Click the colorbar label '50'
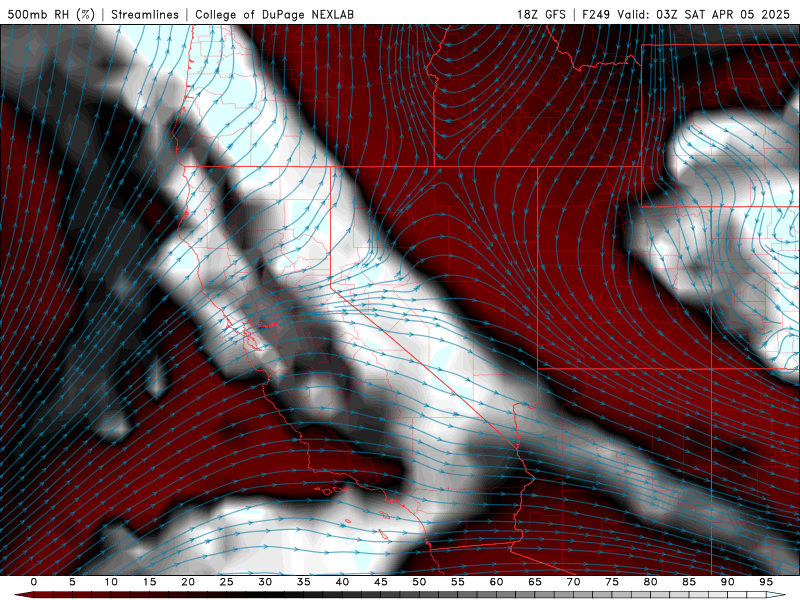The height and width of the screenshot is (600, 800). click(419, 582)
